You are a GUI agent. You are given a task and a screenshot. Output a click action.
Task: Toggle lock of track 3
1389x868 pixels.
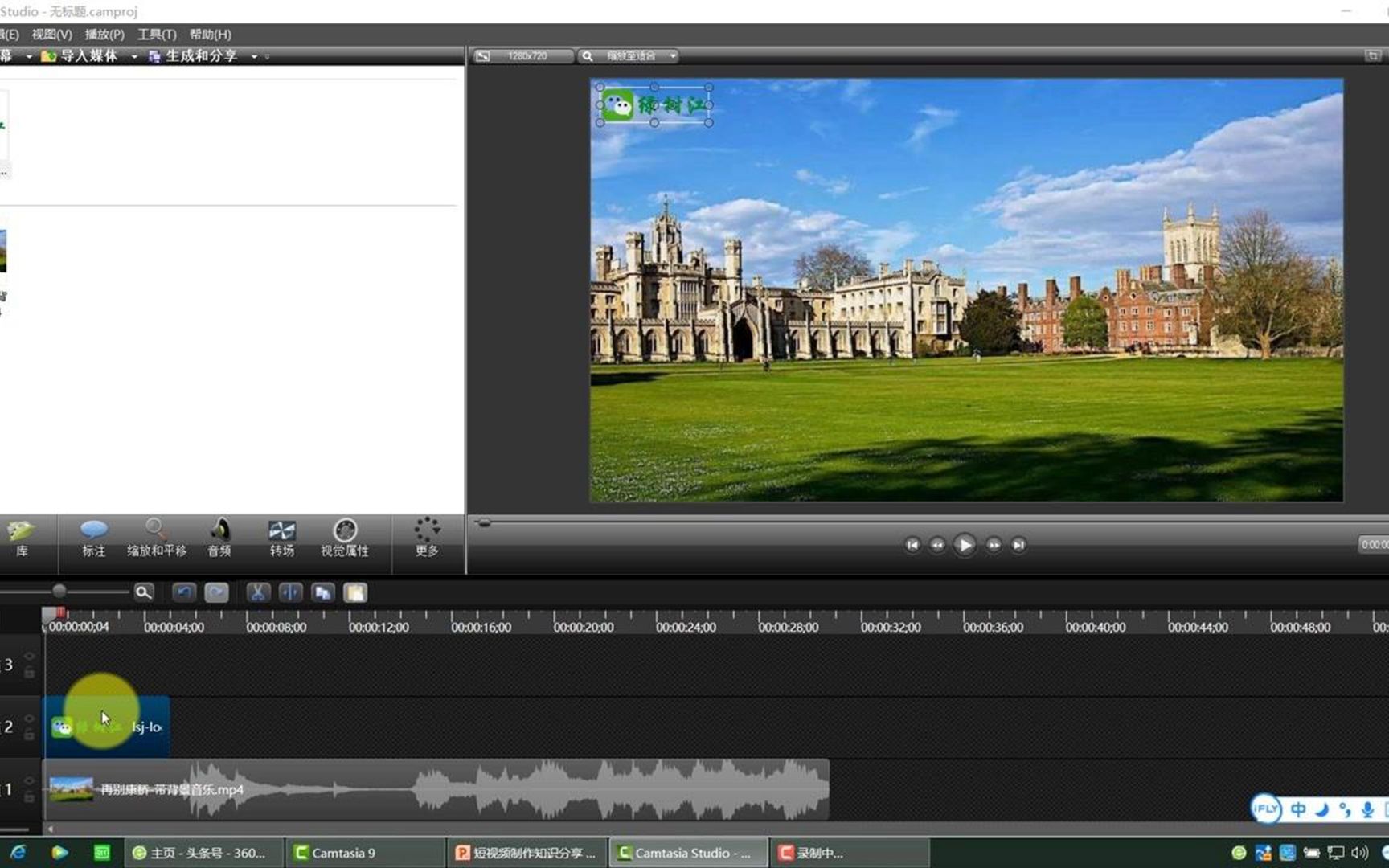(29, 673)
